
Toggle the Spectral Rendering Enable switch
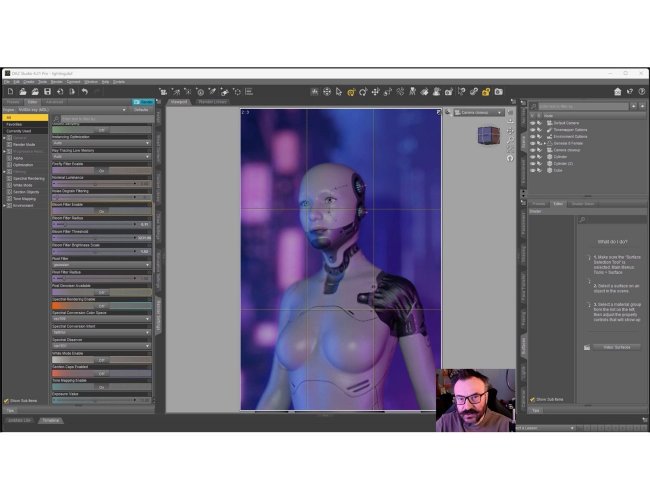pos(102,306)
